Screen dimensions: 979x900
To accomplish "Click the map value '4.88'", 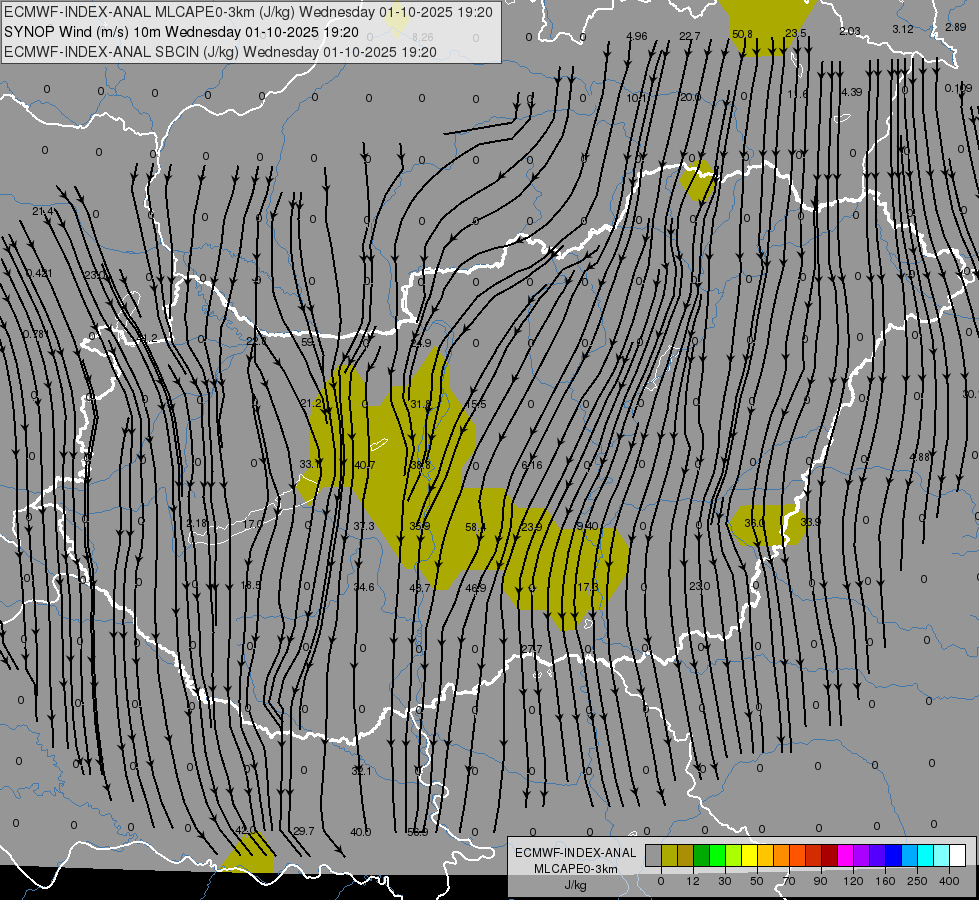I will point(920,457).
